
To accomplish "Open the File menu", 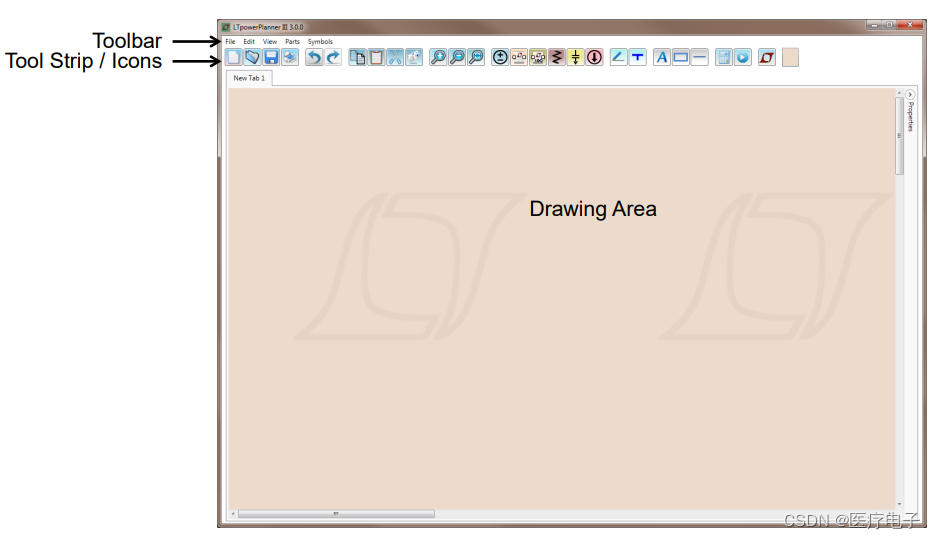I will pos(230,42).
